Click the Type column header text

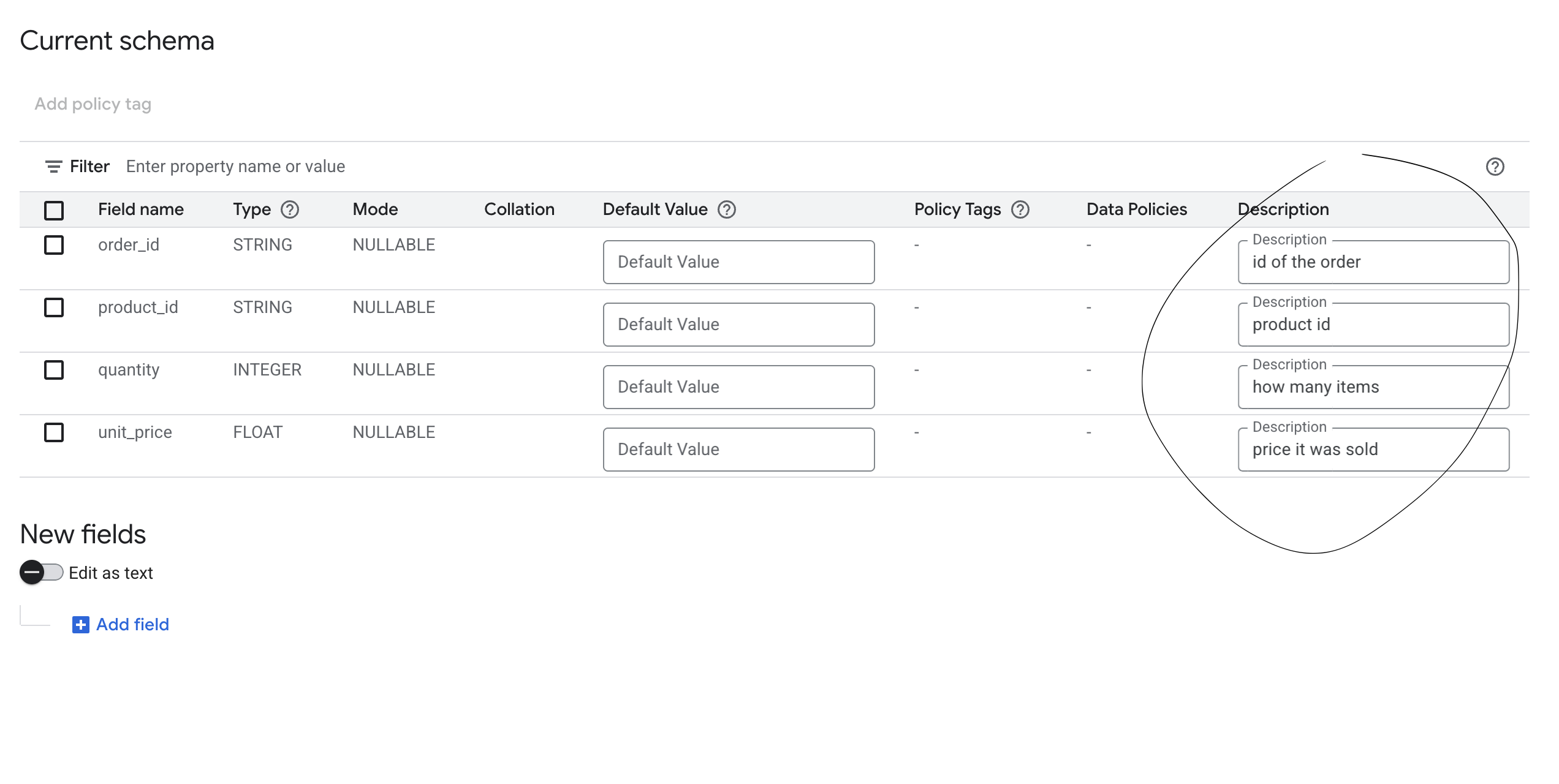pyautogui.click(x=252, y=209)
